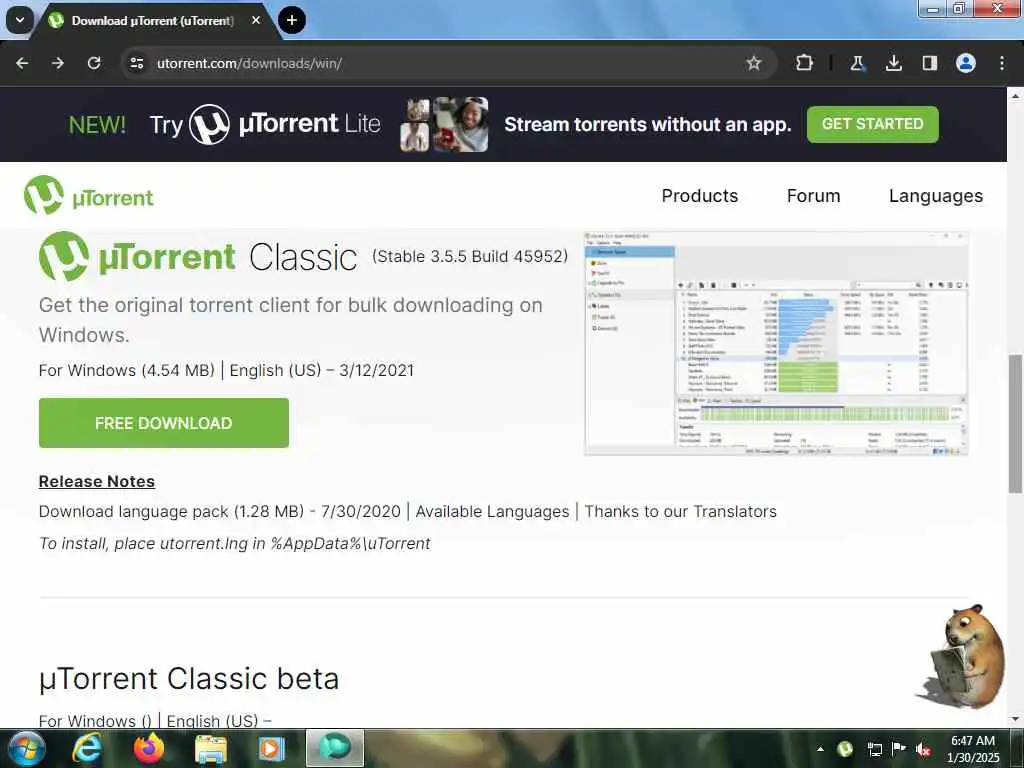Open the browser downloads icon
The height and width of the screenshot is (768, 1024).
point(893,63)
